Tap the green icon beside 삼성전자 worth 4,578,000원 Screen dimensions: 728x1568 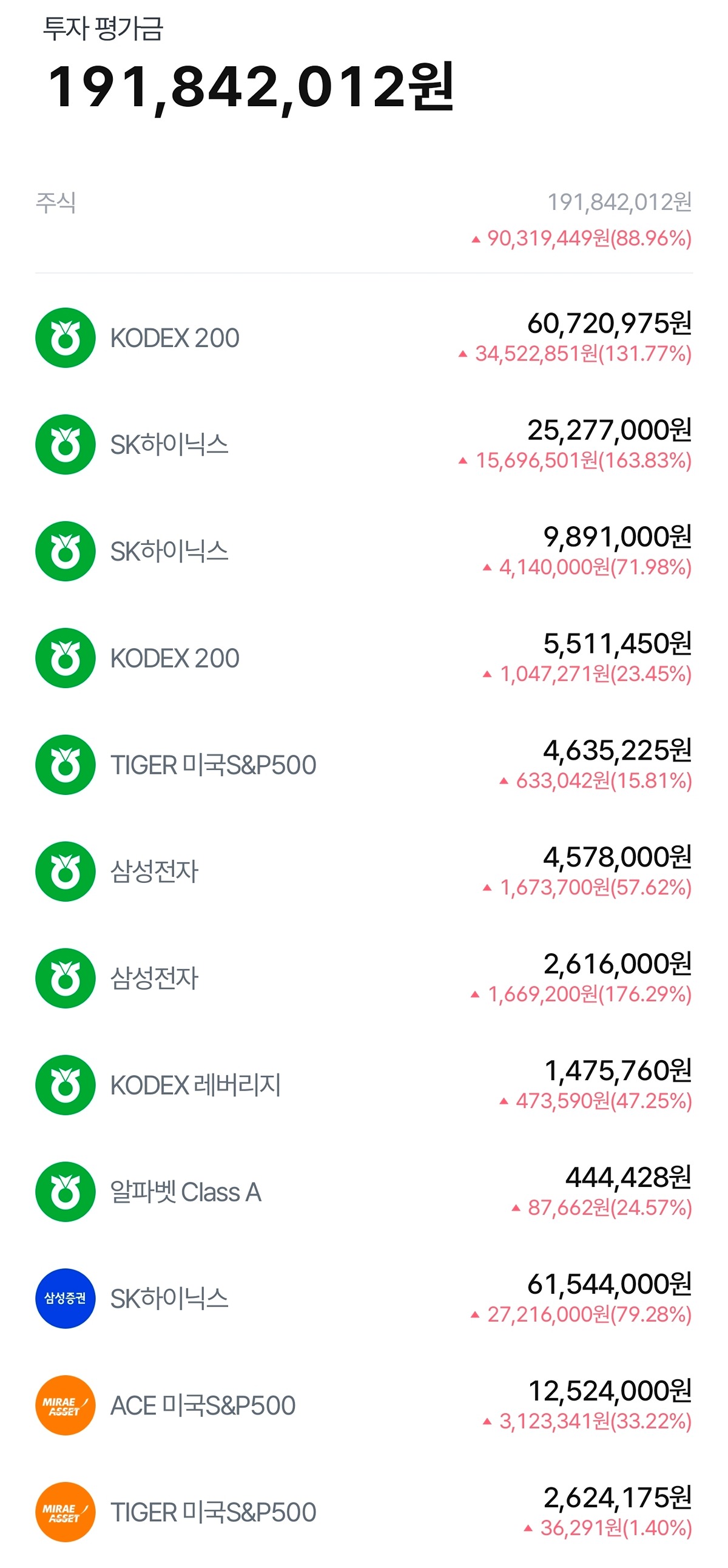(65, 871)
